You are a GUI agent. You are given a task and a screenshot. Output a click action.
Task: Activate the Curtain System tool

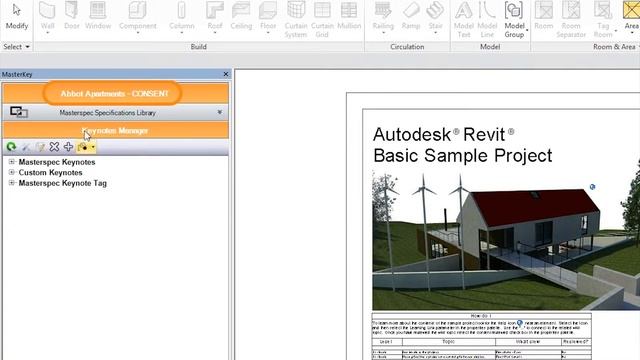[x=296, y=19]
